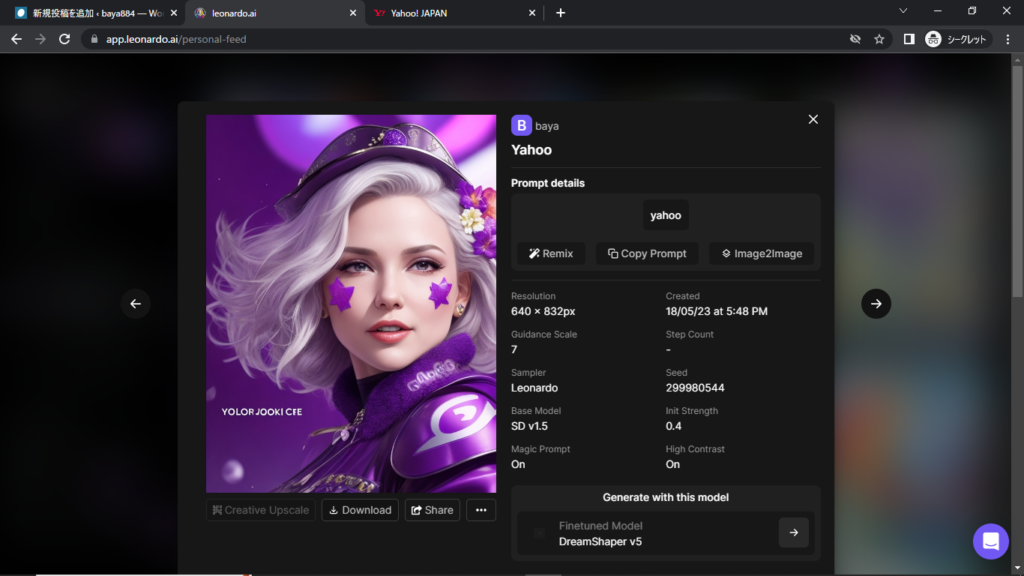The width and height of the screenshot is (1024, 576).
Task: Close the image details dialog
Action: coord(813,119)
